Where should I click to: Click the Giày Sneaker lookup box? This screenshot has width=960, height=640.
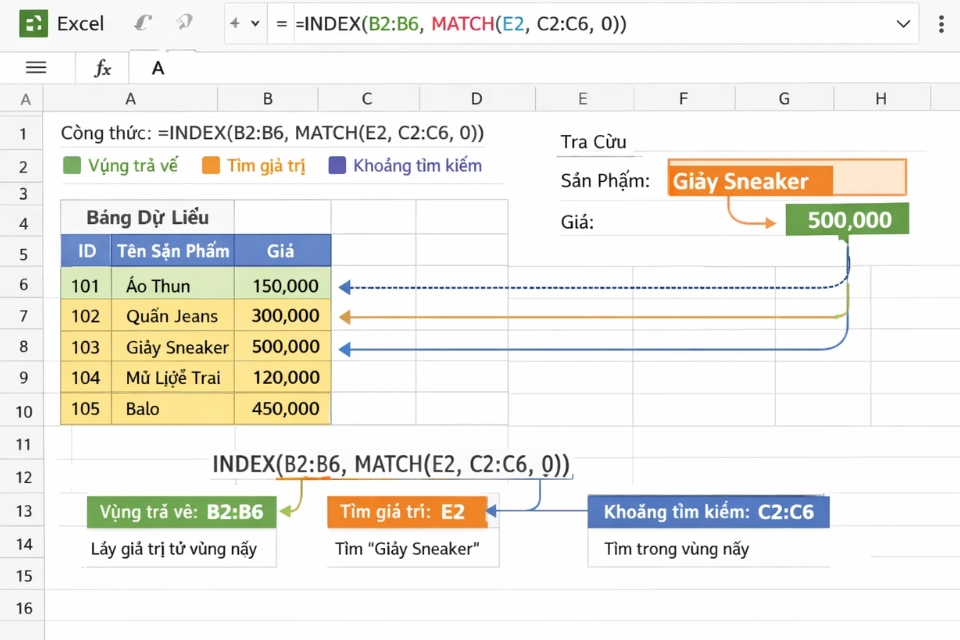[x=786, y=180]
